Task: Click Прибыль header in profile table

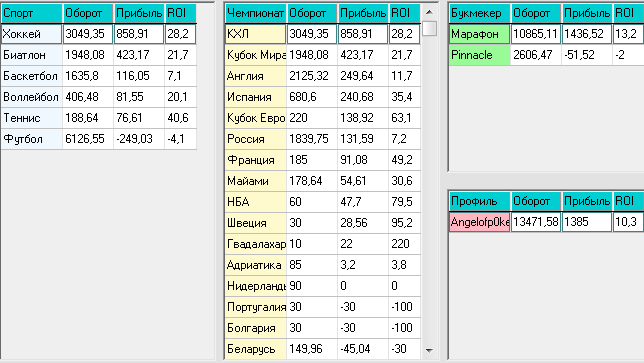Action: 587,201
